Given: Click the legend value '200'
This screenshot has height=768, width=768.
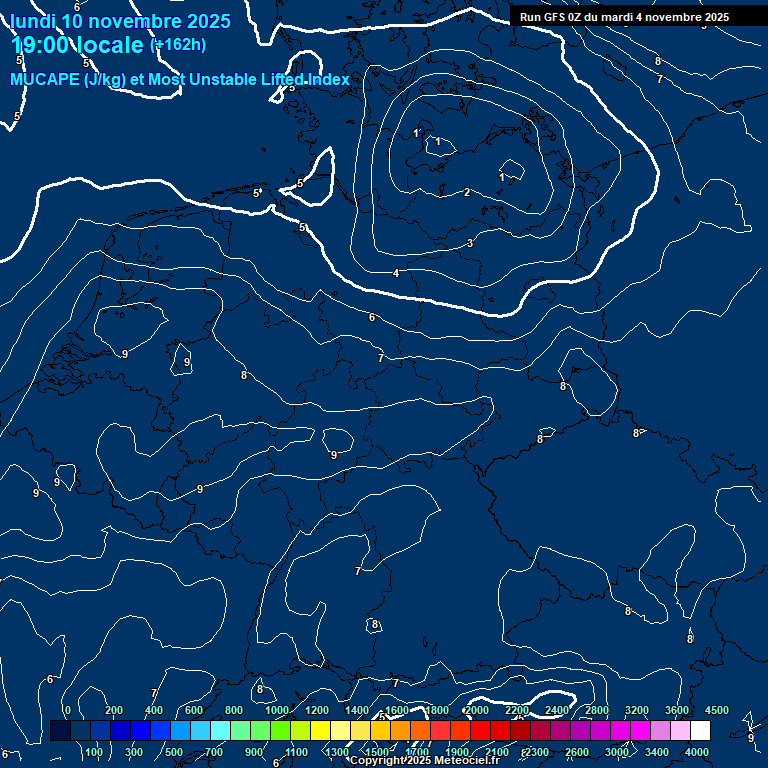Looking at the screenshot, I should coord(114,710).
